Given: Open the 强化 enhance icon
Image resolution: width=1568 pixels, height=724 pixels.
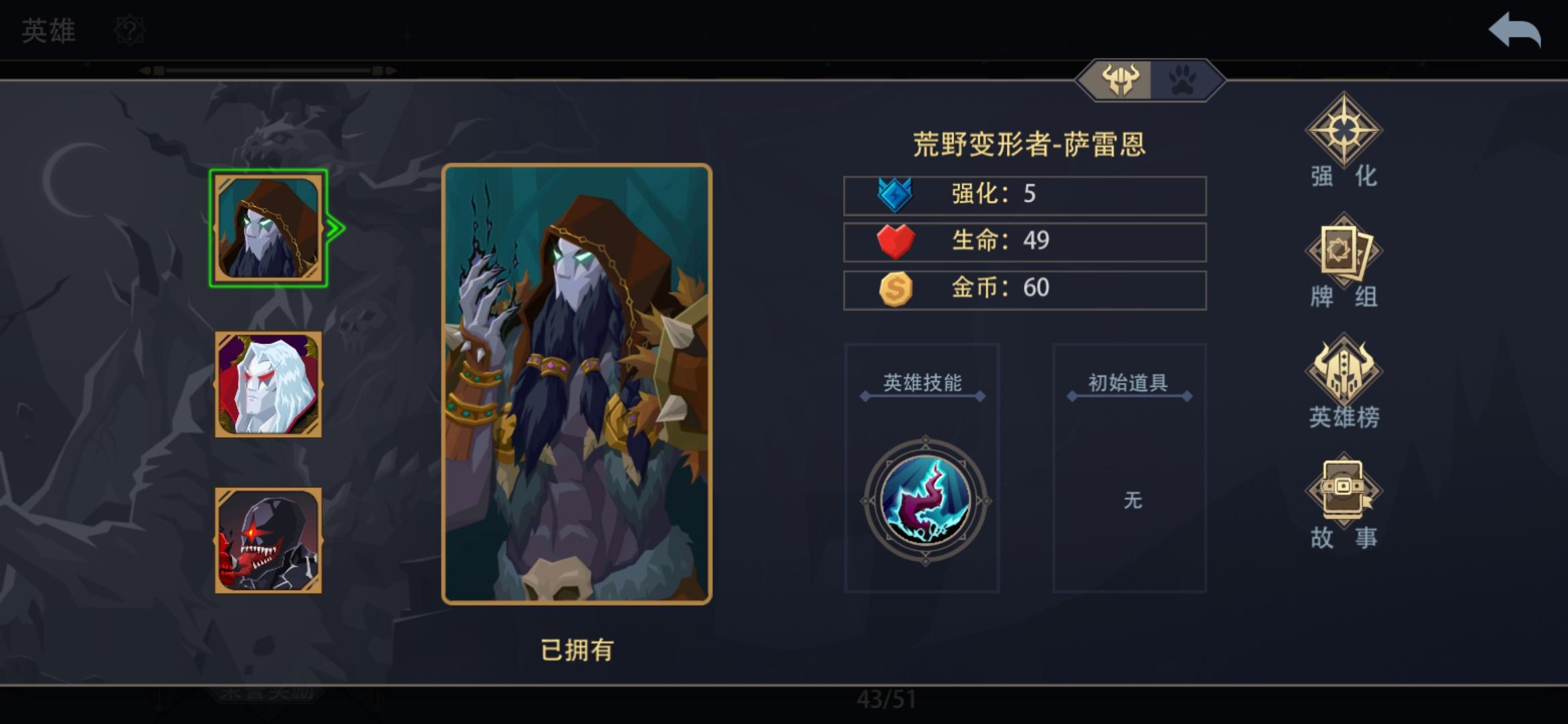Looking at the screenshot, I should coord(1344,129).
